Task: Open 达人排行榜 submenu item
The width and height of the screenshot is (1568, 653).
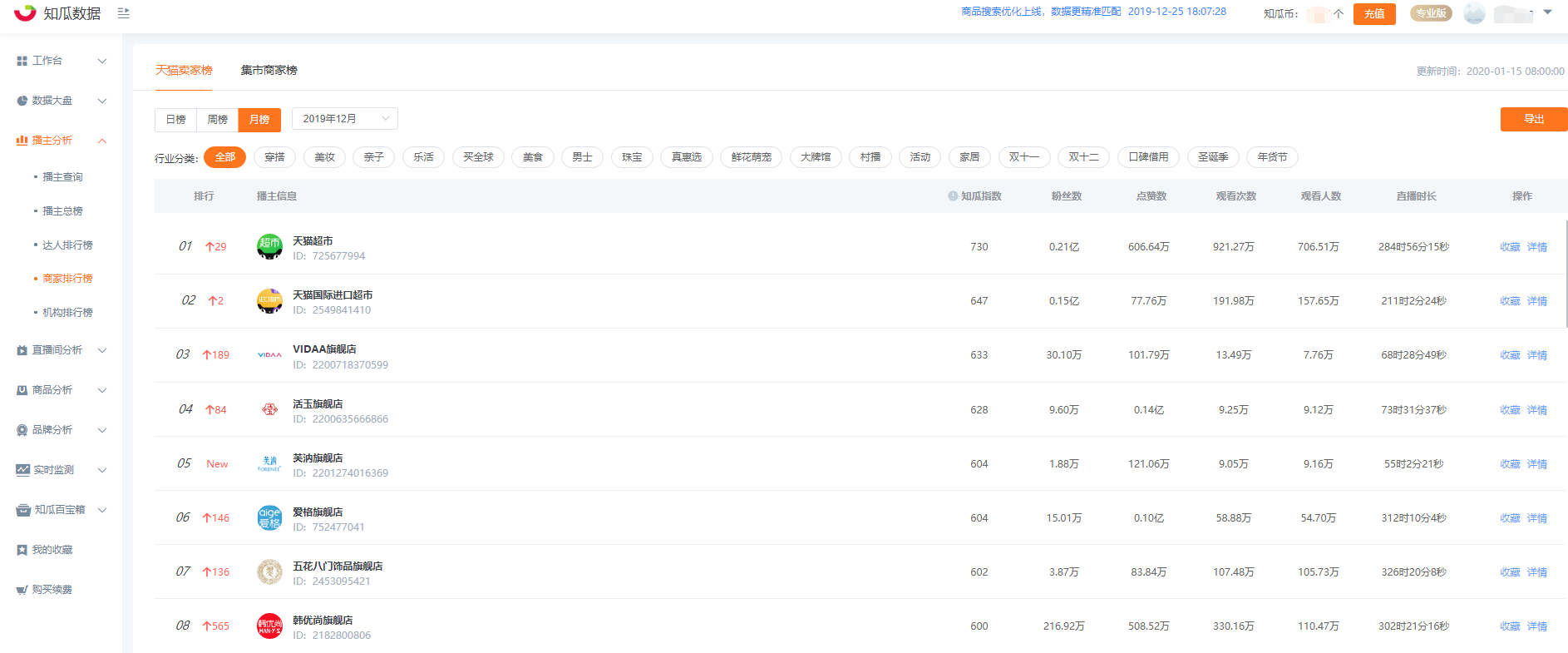Action: pyautogui.click(x=67, y=245)
